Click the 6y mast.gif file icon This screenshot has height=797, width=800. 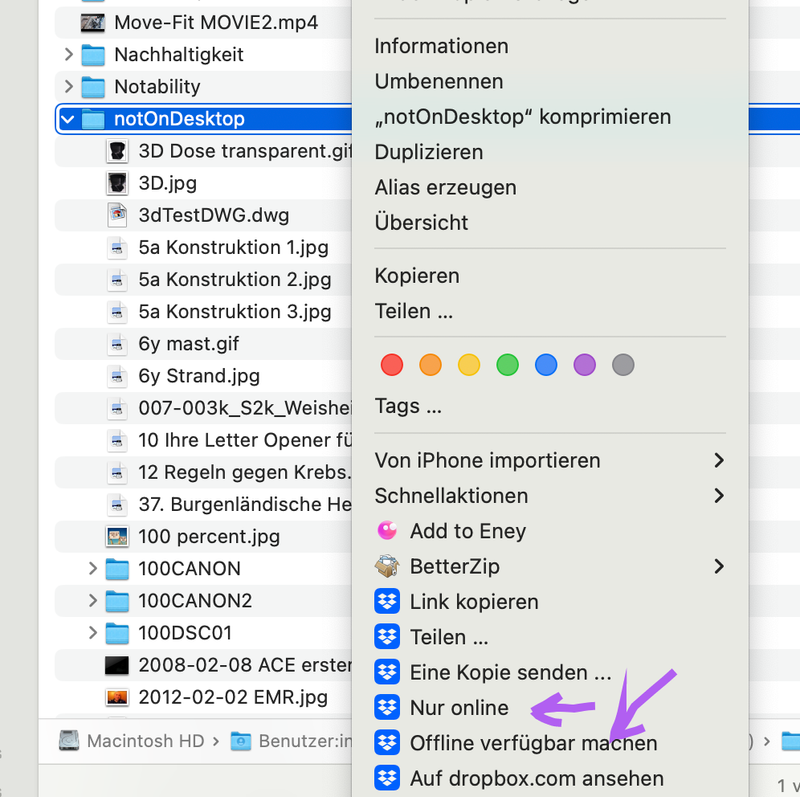click(117, 344)
